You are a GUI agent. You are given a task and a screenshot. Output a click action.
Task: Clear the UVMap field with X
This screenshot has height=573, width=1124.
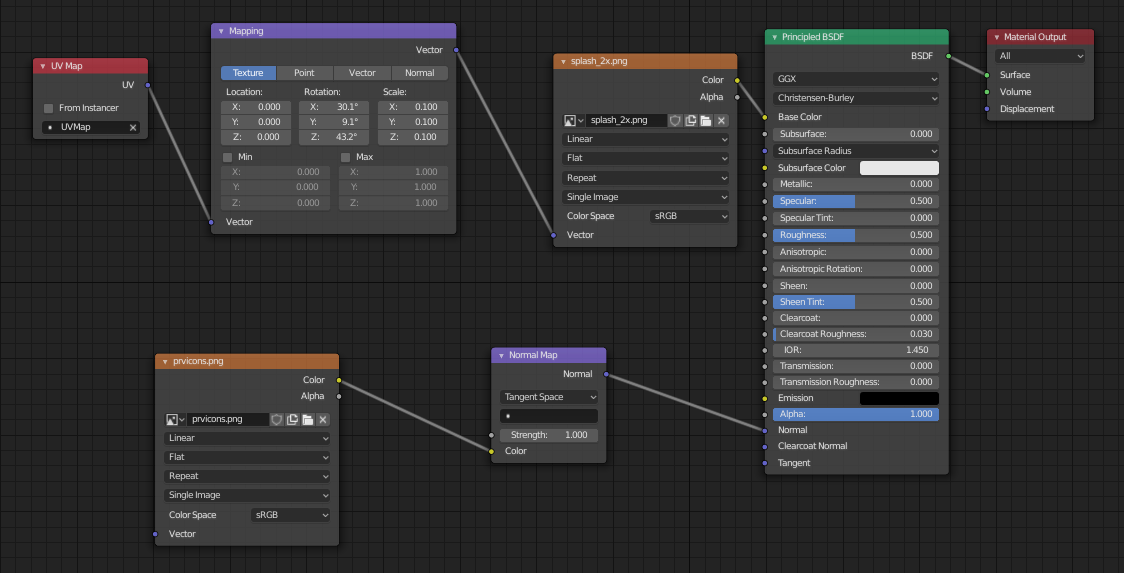[133, 128]
